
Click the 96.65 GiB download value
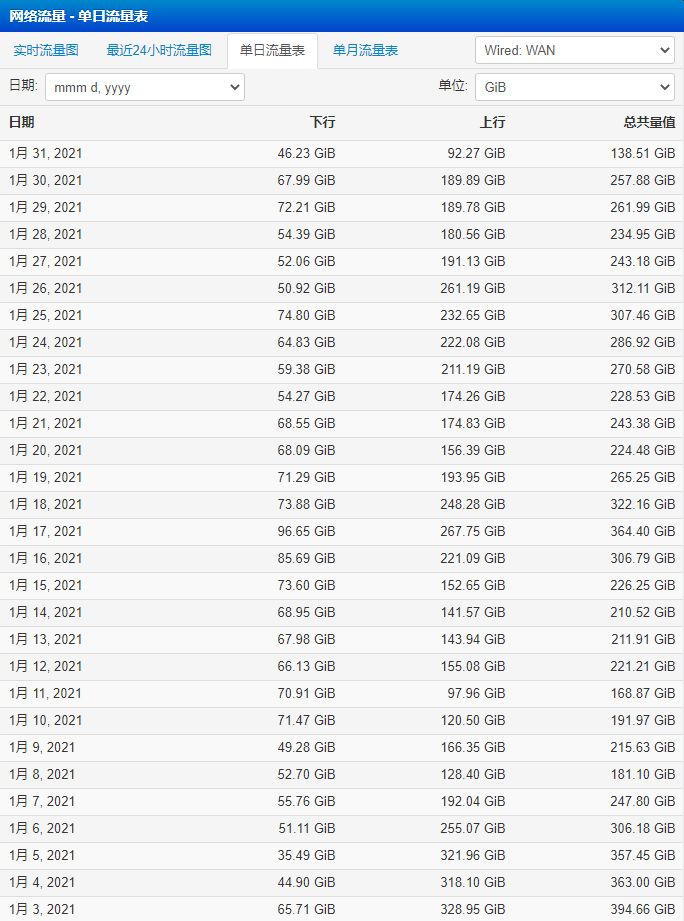pos(306,532)
